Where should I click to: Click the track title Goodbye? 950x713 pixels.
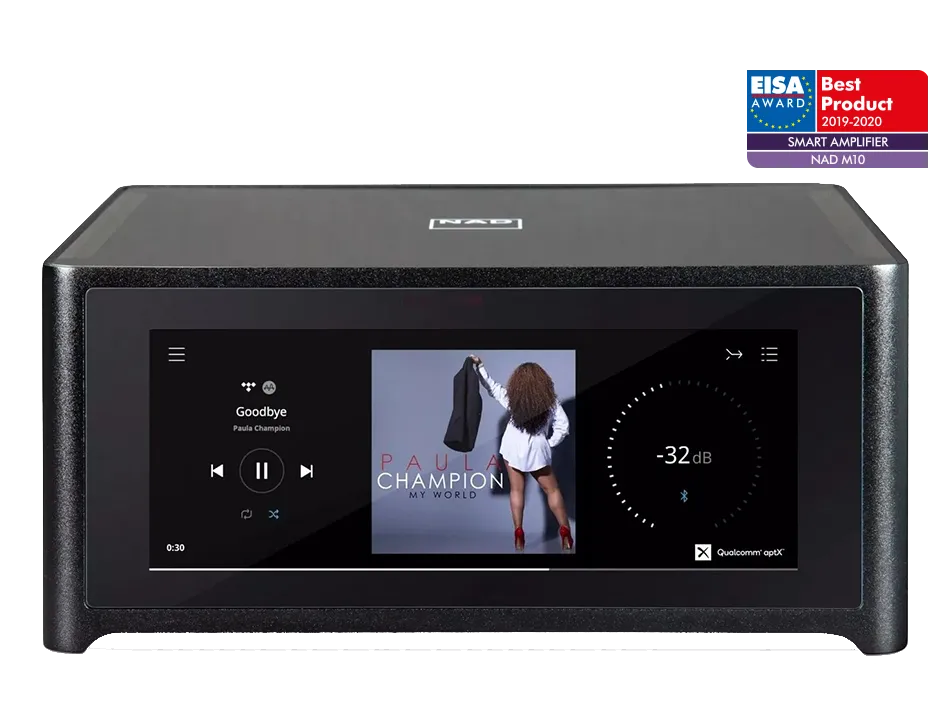point(262,412)
